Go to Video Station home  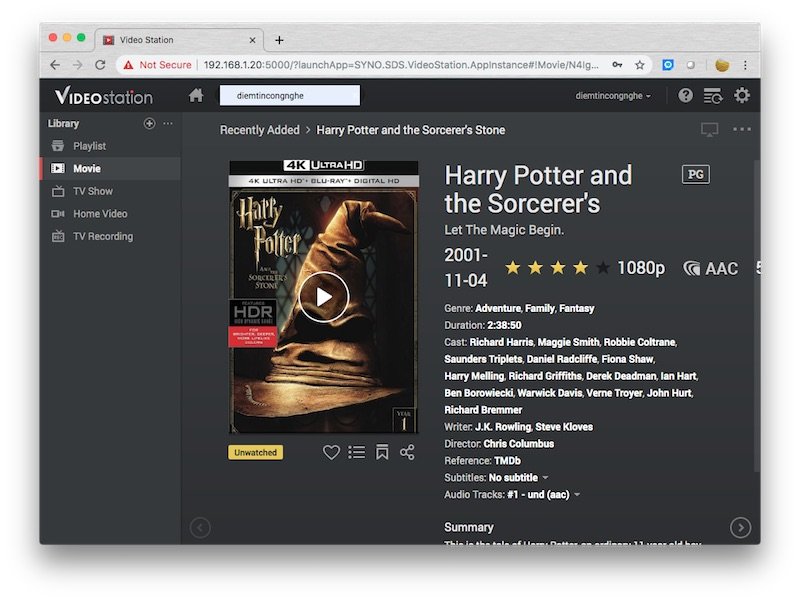pos(196,95)
